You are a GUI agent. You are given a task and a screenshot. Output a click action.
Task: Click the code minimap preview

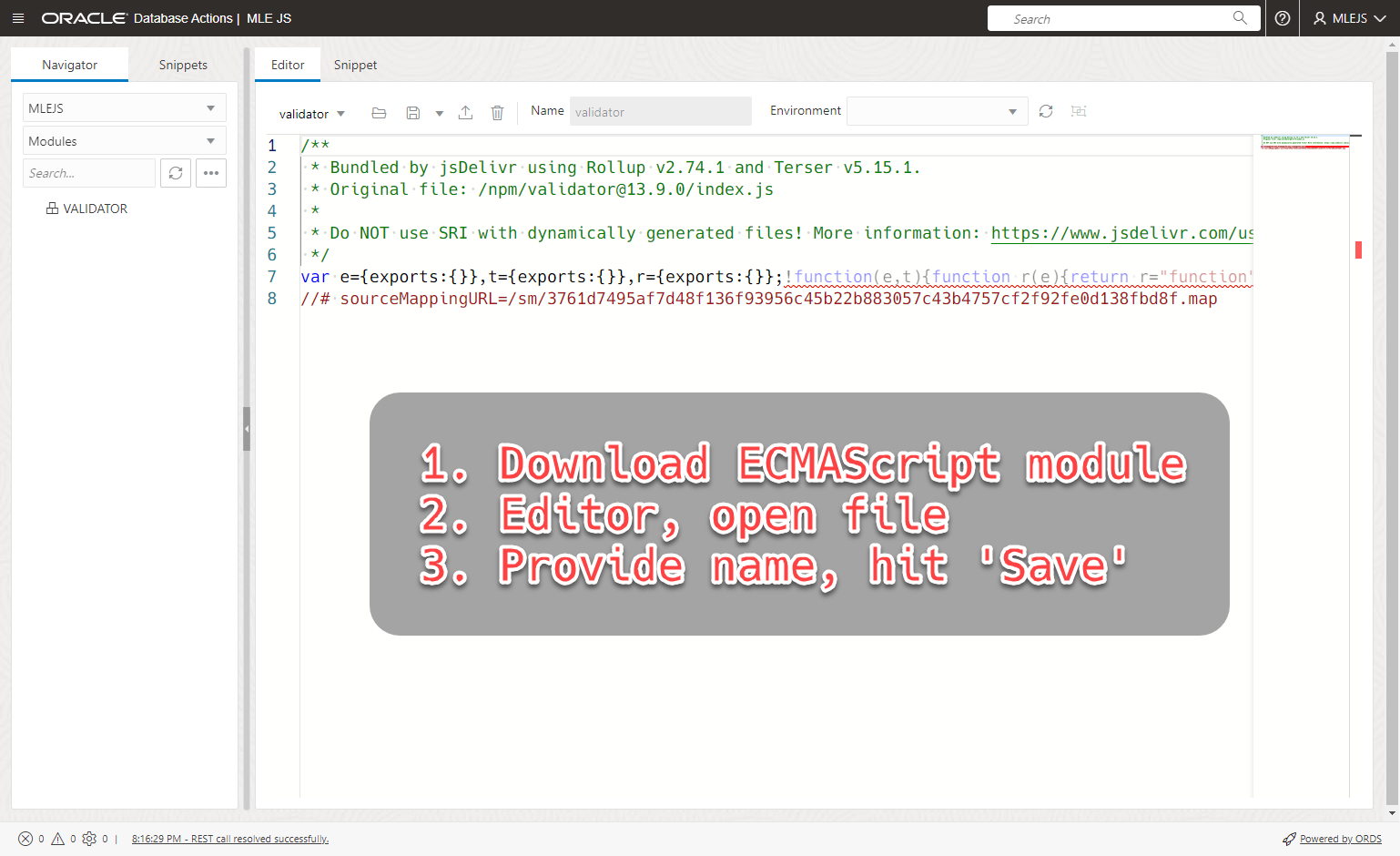pyautogui.click(x=1304, y=142)
